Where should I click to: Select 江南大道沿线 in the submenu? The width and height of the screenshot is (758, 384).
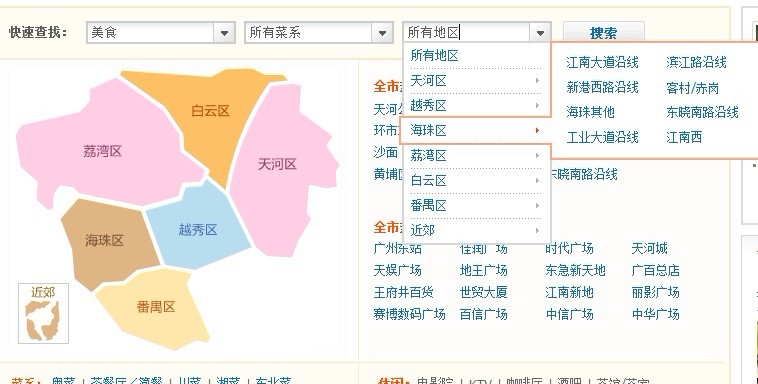pos(602,62)
